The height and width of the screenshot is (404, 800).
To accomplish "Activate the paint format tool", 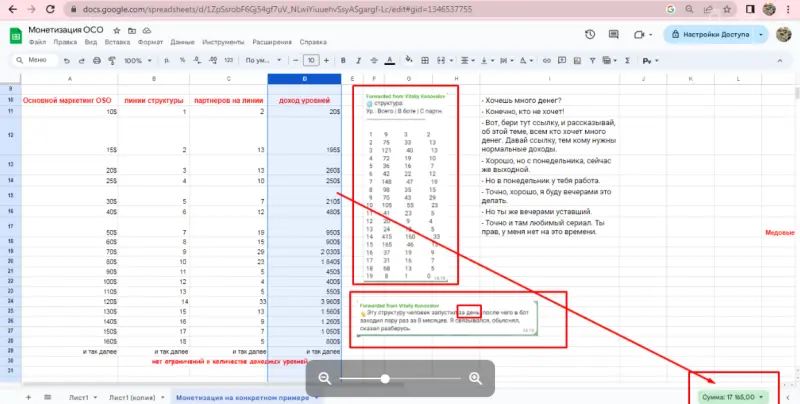I will (x=112, y=61).
